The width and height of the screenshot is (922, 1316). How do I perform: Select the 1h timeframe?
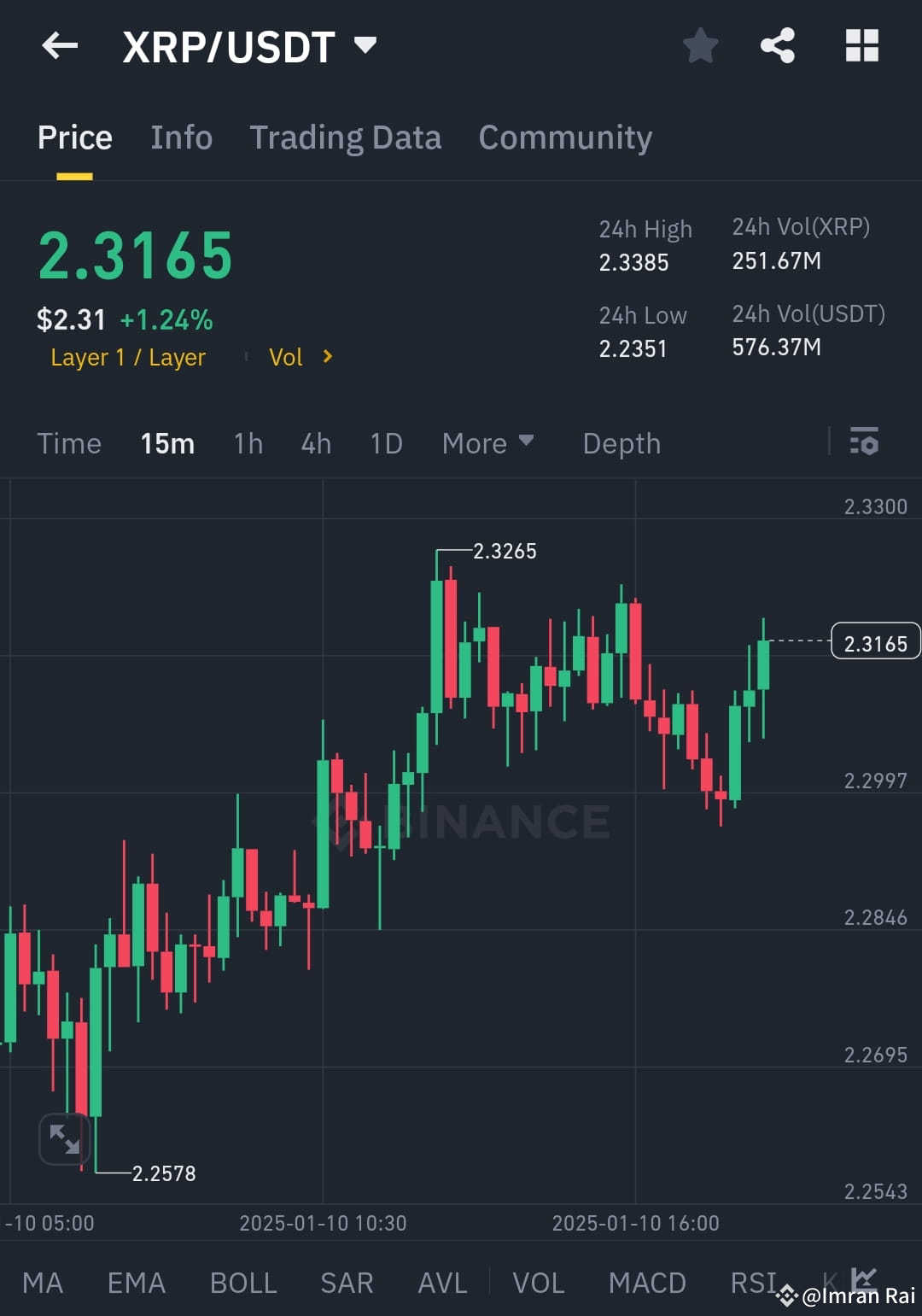pos(248,443)
